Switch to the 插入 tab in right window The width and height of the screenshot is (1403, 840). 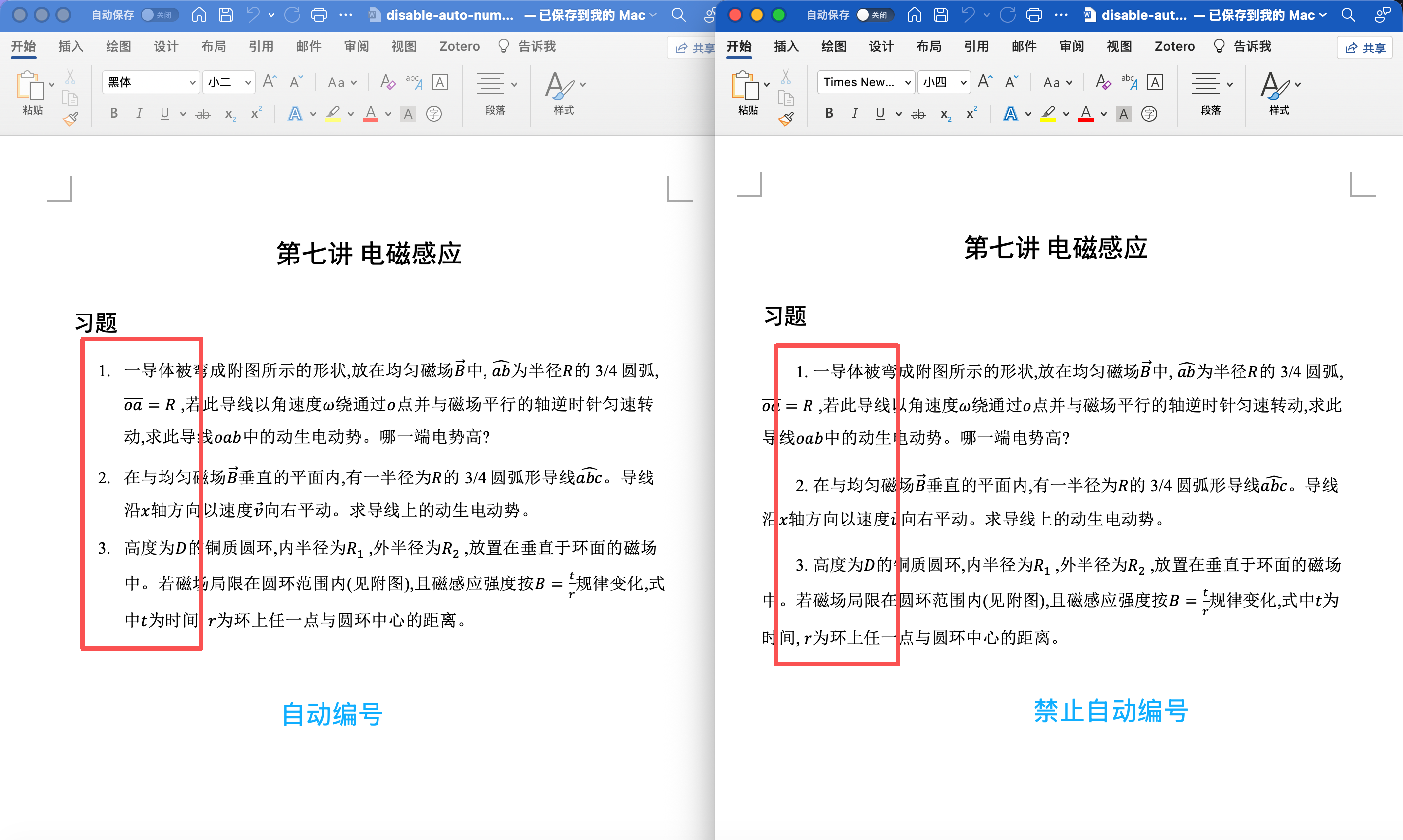(786, 47)
